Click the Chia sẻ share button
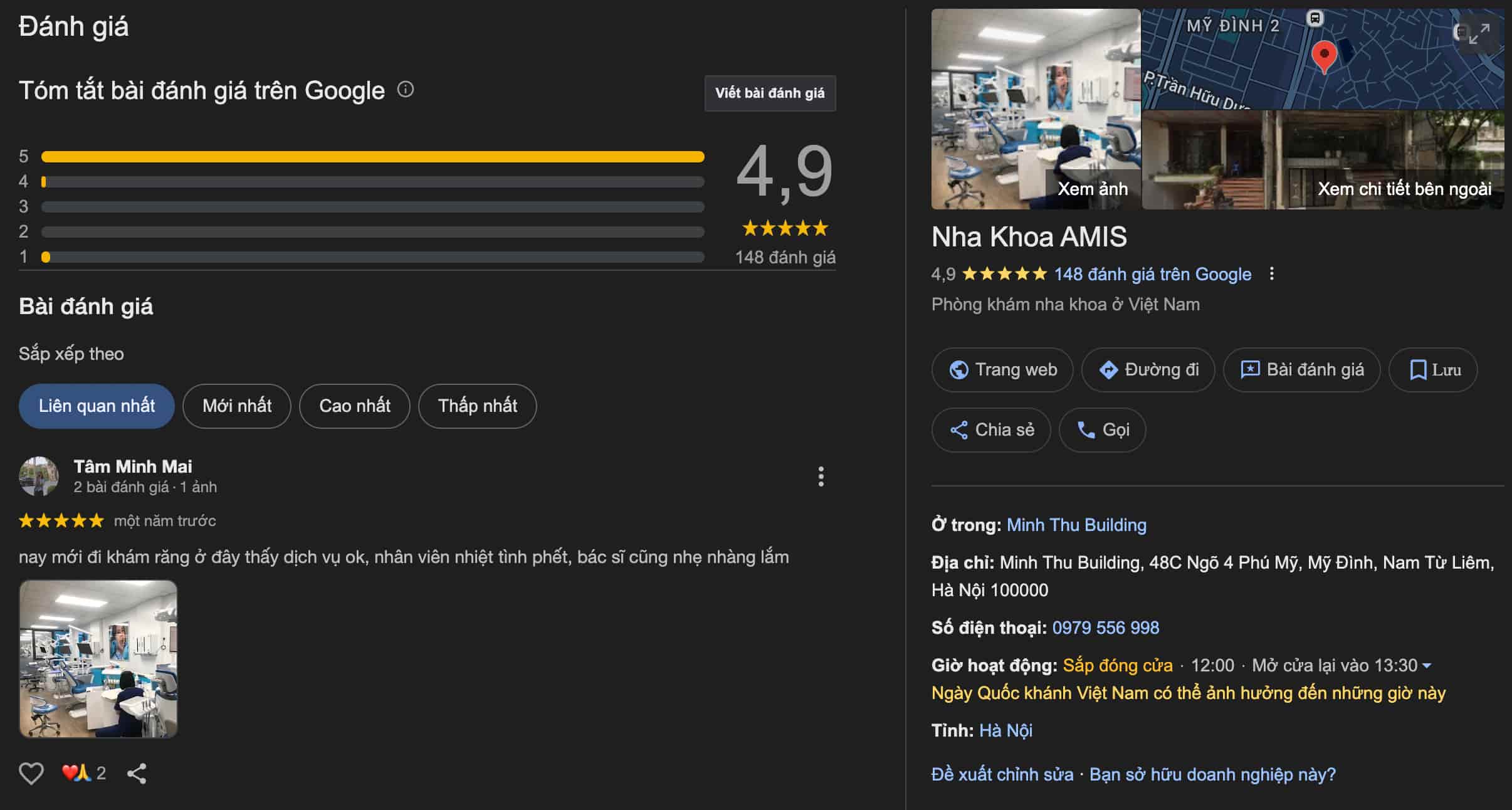 (991, 430)
